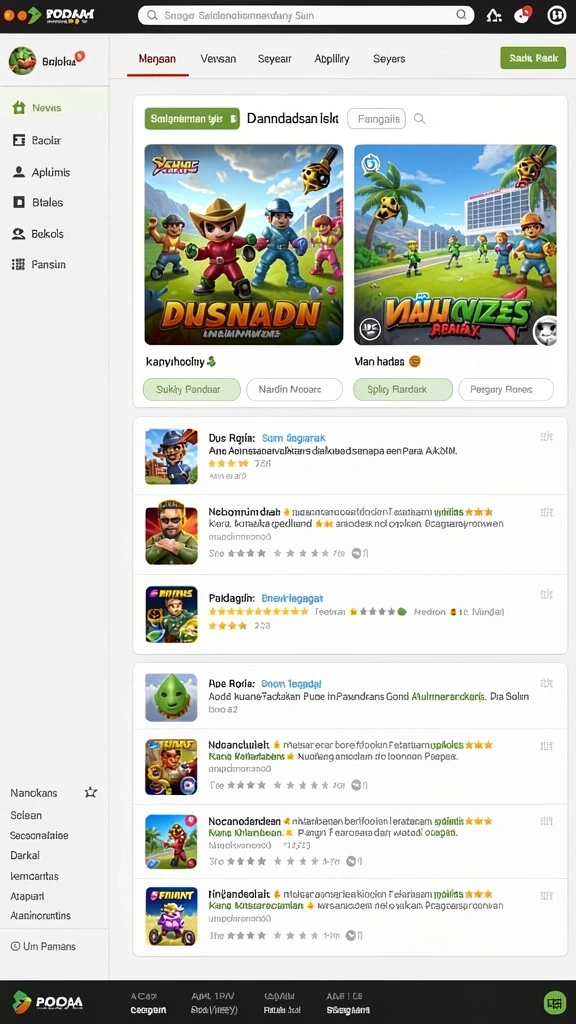Click the green Sadk Rack button
Screen dimensions: 576x1024
(533, 58)
